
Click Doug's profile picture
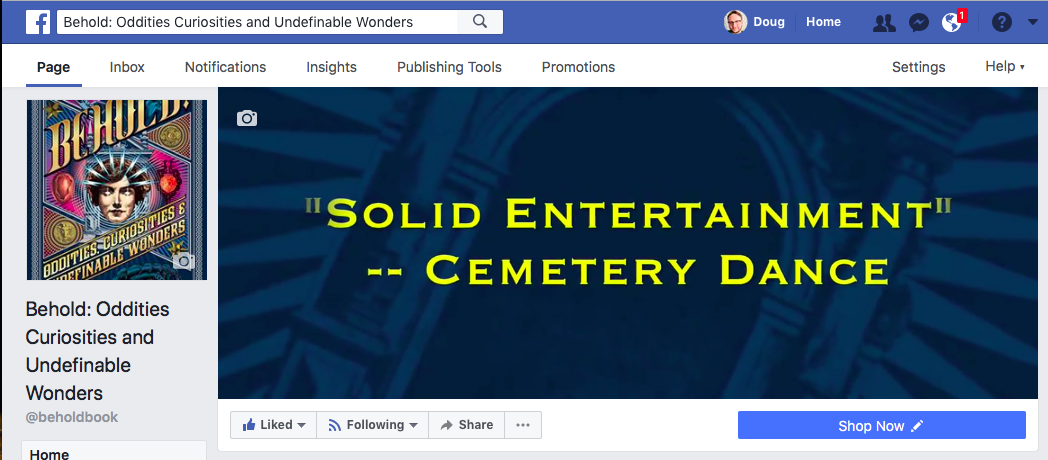point(735,22)
